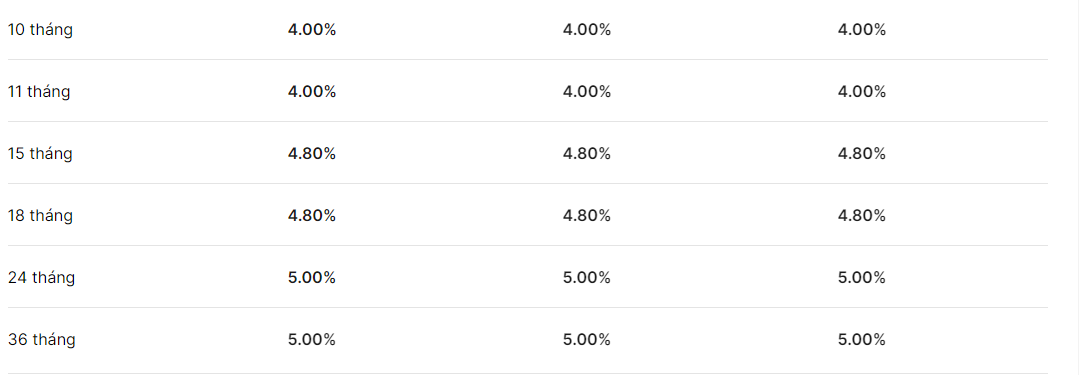This screenshot has width=1079, height=375.
Task: Click the middle-column 5.00% for 24 tháng
Action: (587, 278)
